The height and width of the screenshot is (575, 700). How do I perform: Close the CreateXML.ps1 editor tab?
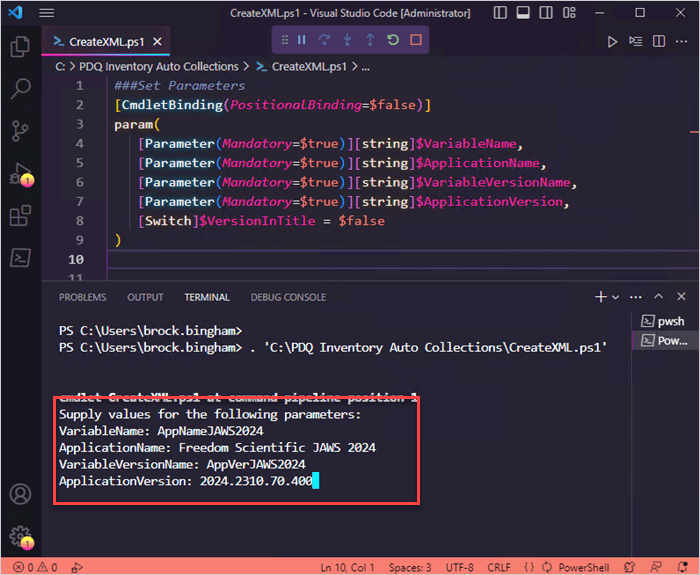click(157, 42)
